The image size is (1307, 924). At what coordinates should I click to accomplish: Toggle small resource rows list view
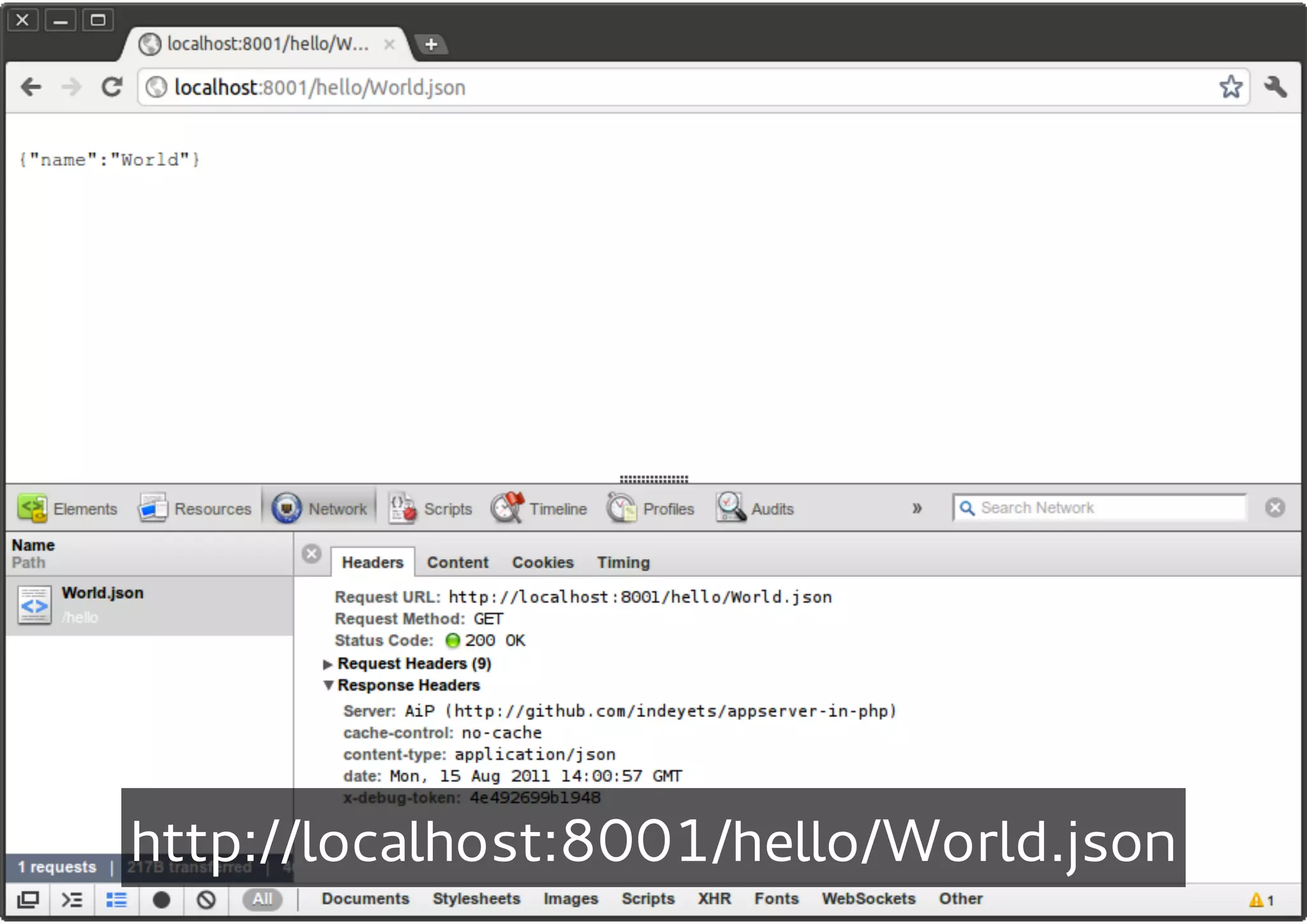[x=116, y=900]
